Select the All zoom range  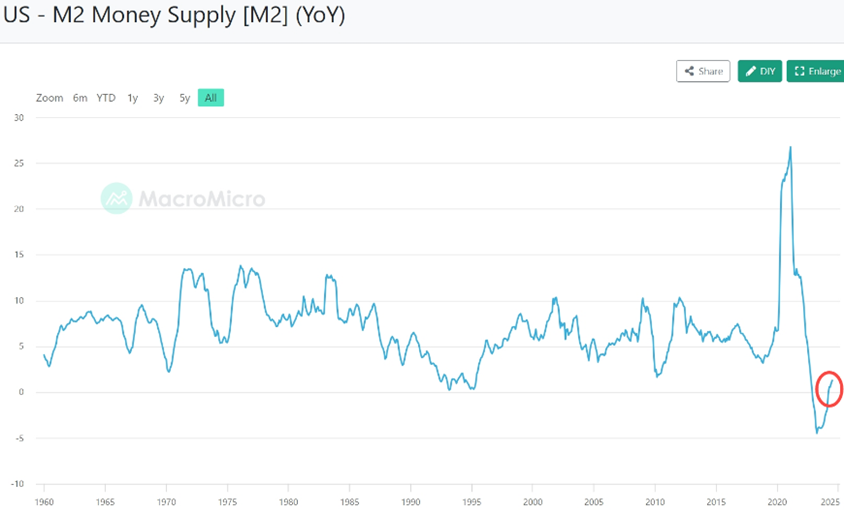point(211,97)
